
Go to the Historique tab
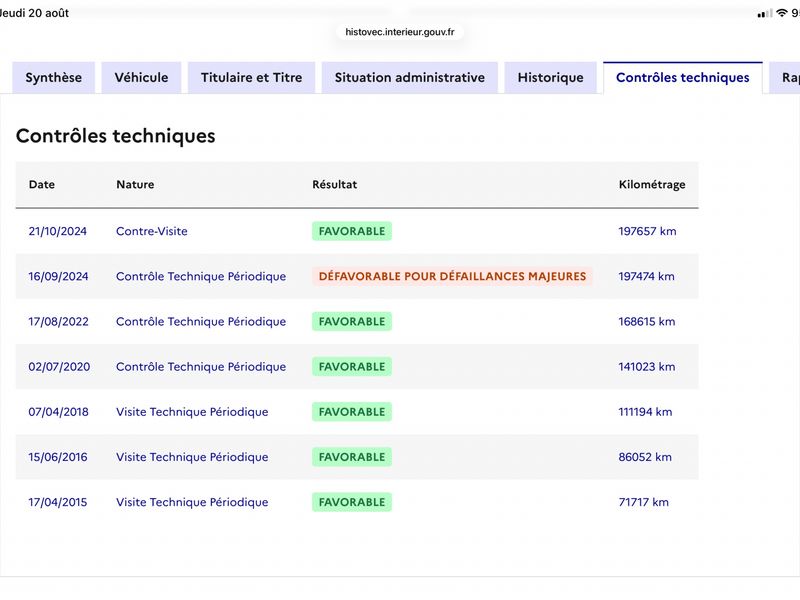551,78
